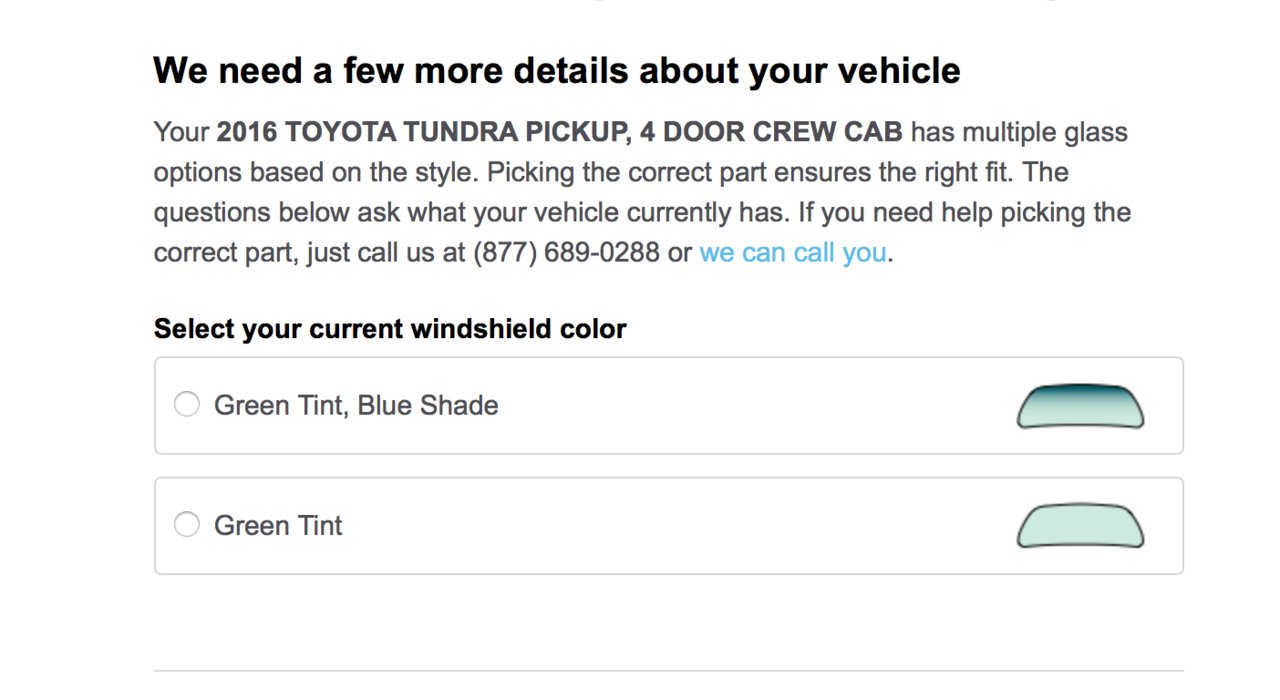Click the 'Select your current windshield color' heading
This screenshot has width=1280, height=700.
point(390,329)
